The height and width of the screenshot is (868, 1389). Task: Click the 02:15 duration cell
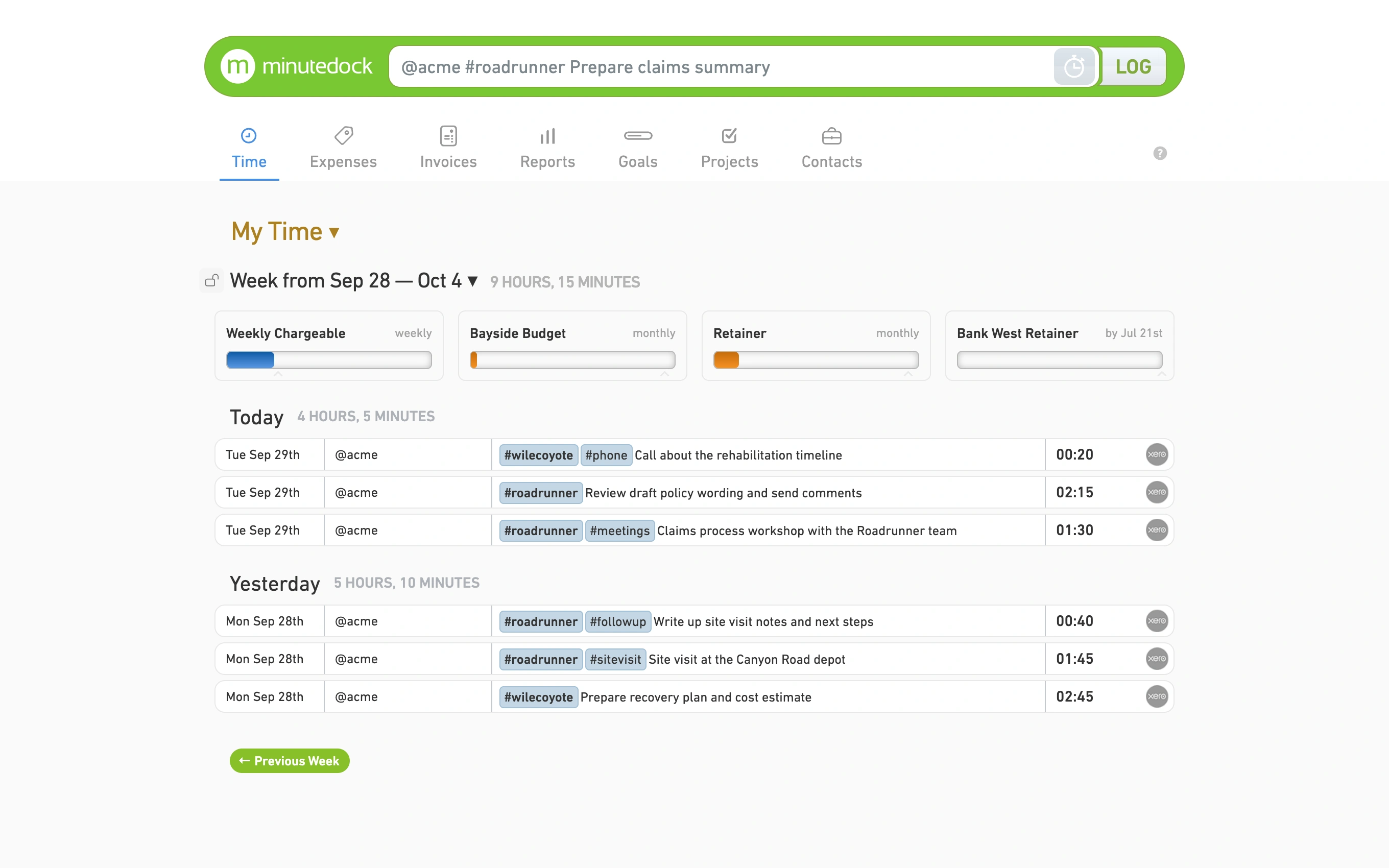click(x=1074, y=493)
